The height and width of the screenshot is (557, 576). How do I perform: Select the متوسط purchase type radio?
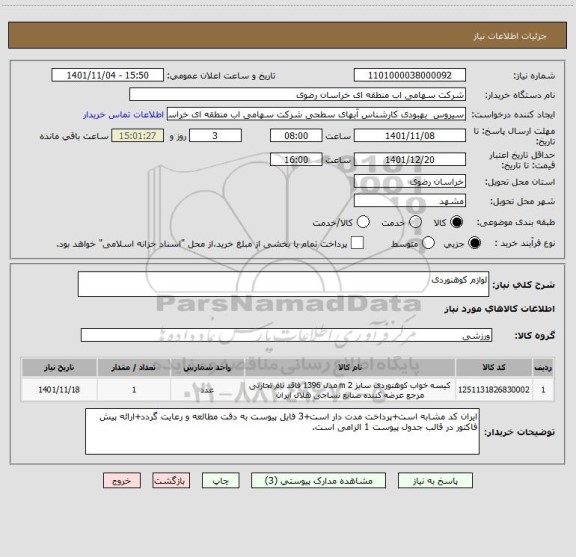coord(428,243)
